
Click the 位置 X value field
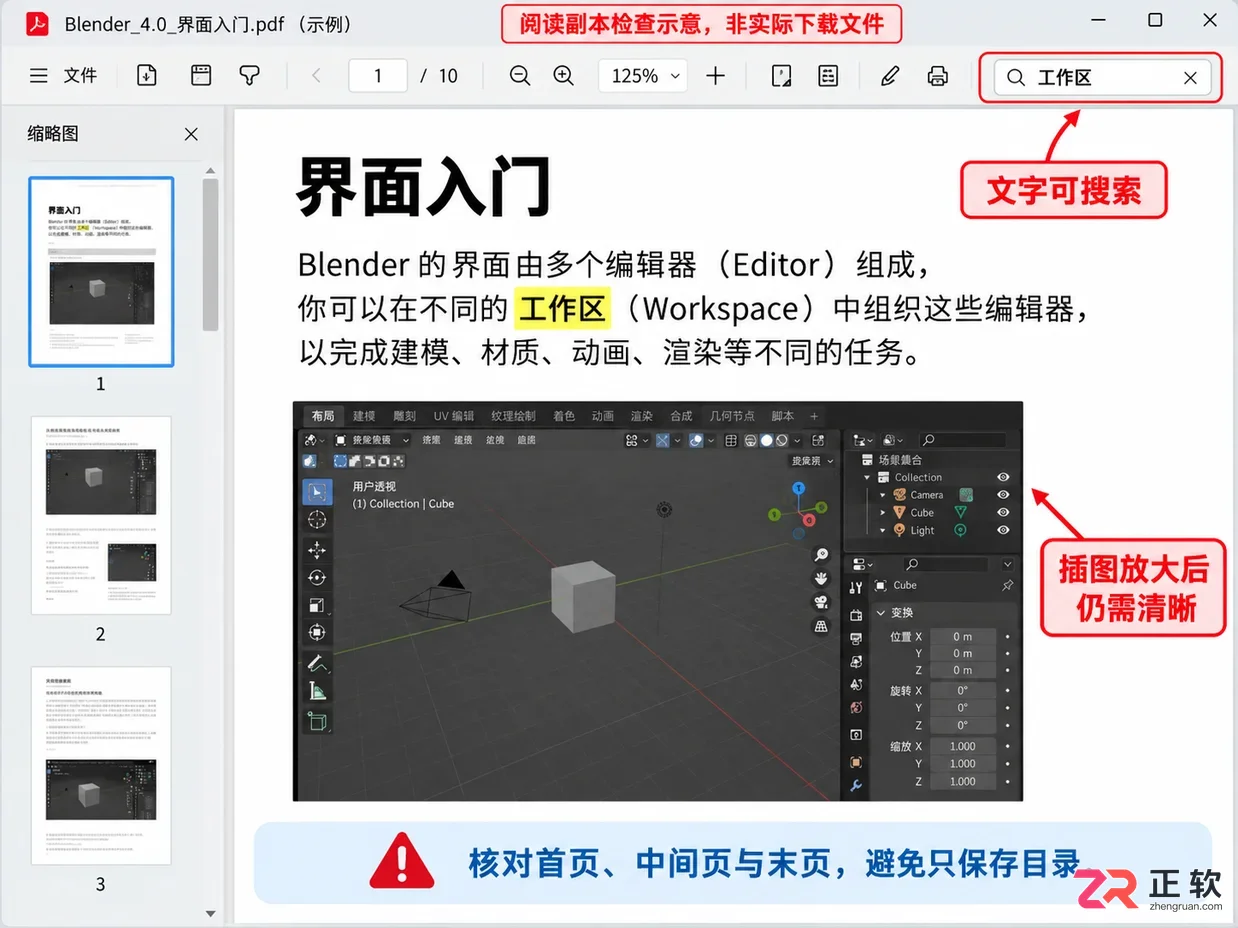point(962,636)
